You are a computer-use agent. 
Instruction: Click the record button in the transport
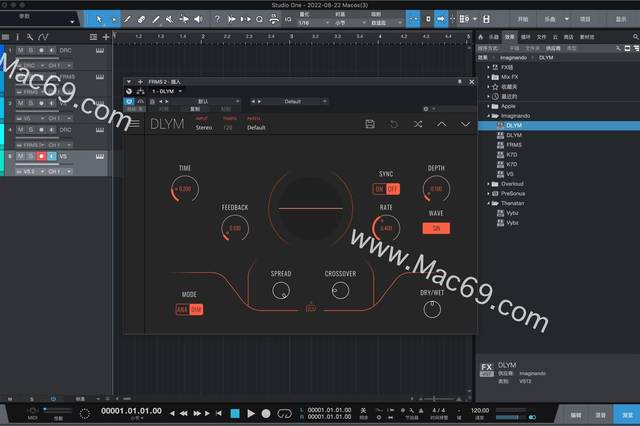266,414
